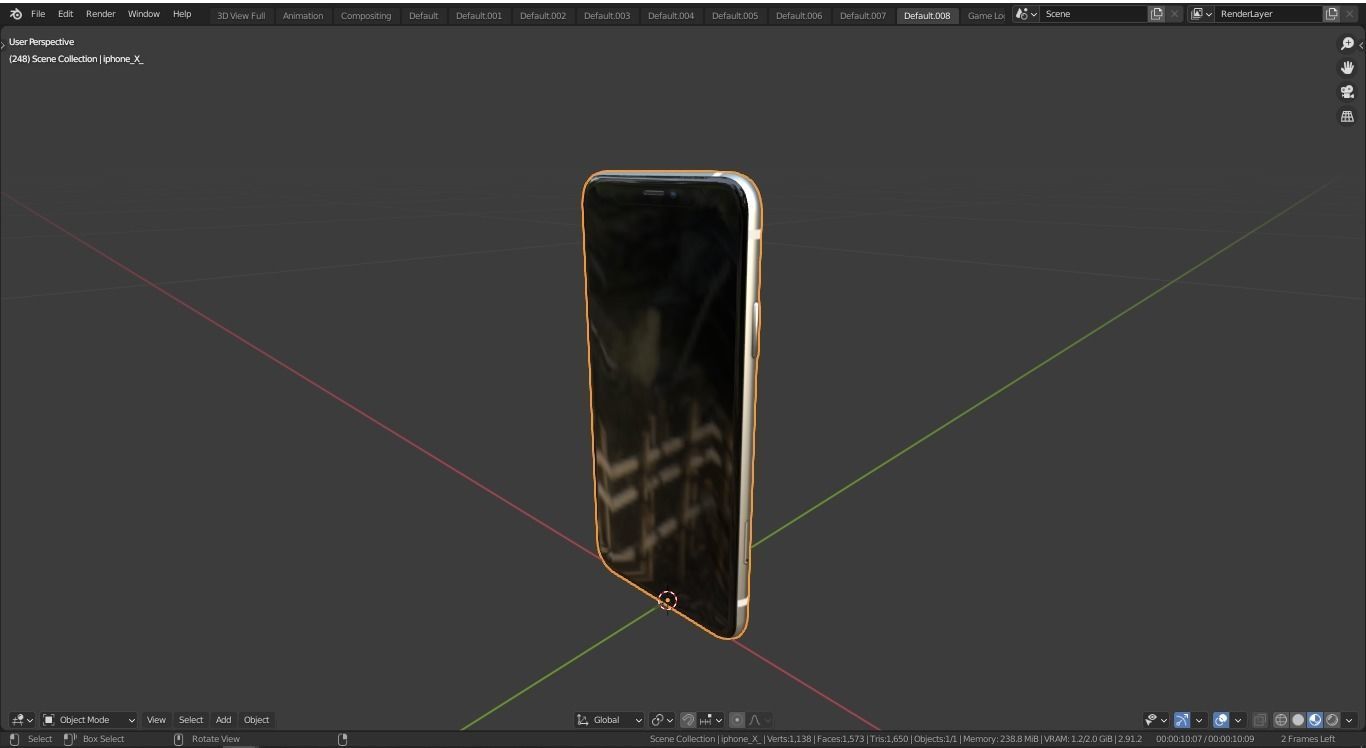Open the Add menu in viewport header
This screenshot has width=1366, height=748.
(x=223, y=720)
